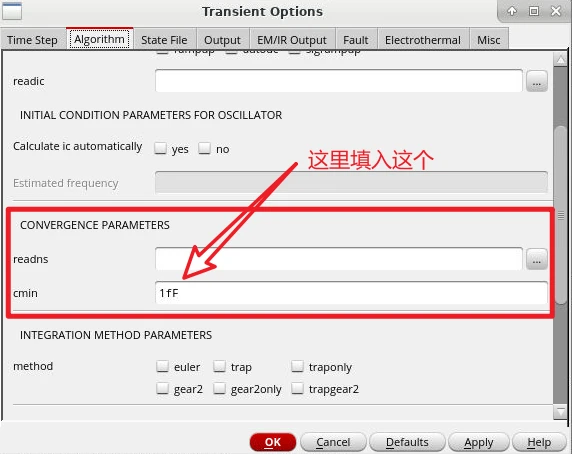Click the Estimated frequency field
The image size is (572, 454).
click(351, 182)
